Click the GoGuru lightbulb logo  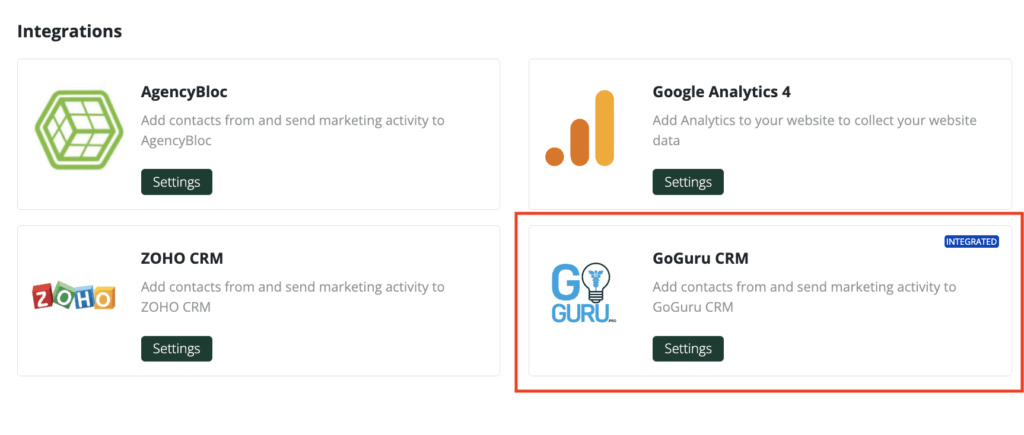[584, 292]
